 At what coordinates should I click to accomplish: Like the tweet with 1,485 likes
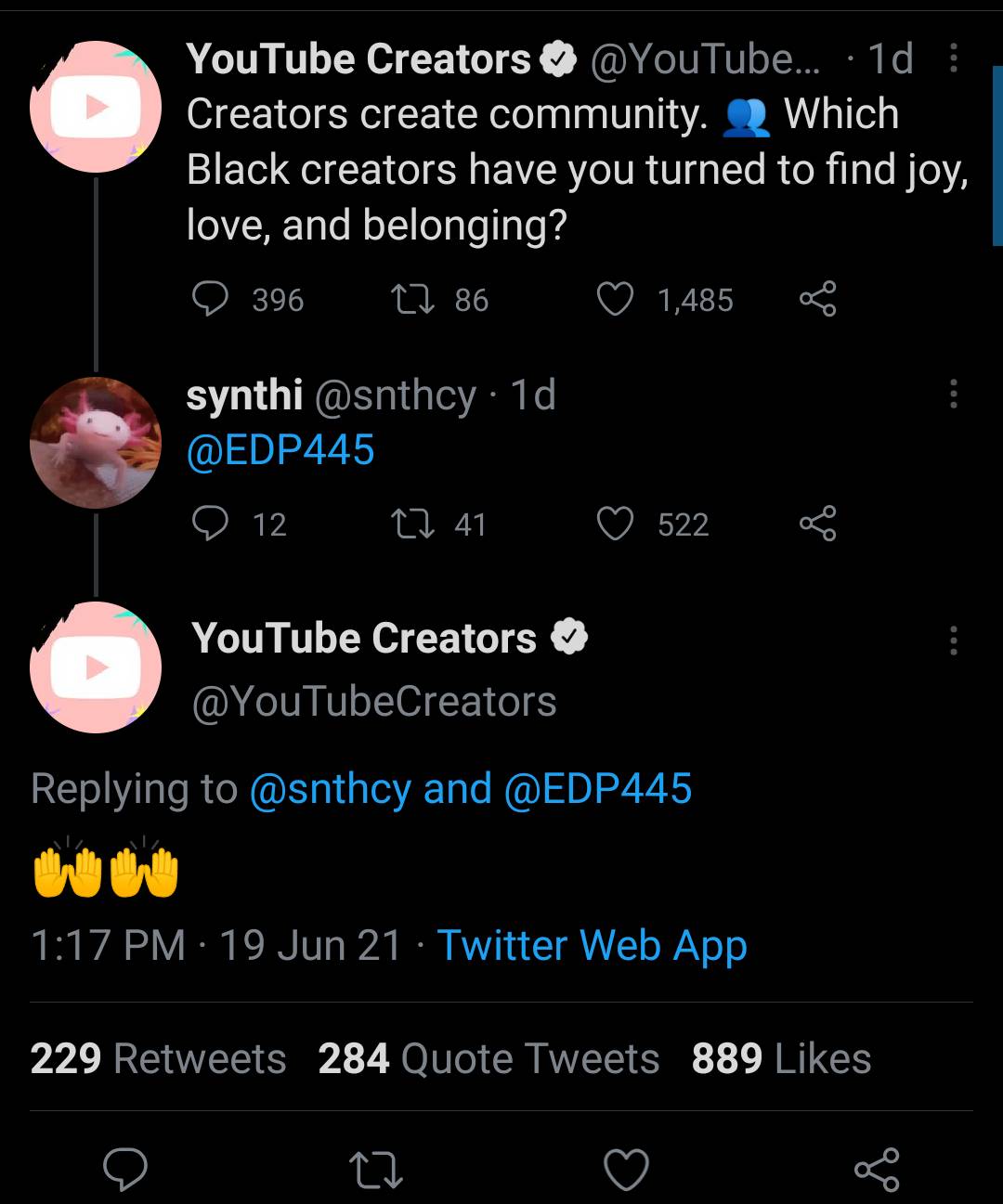(615, 298)
